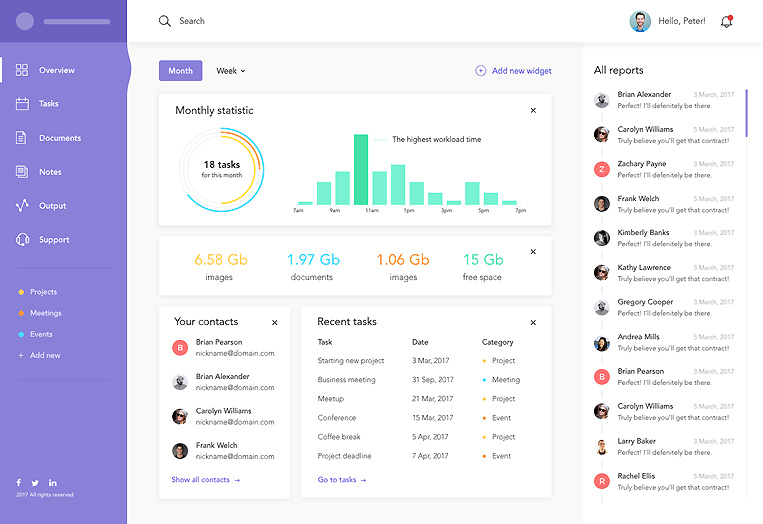Click the LinkedIn icon in footer
Image resolution: width=763 pixels, height=524 pixels.
point(53,483)
